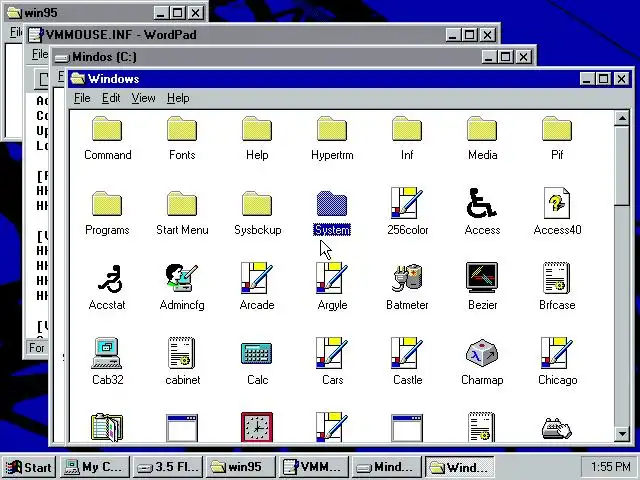Switch to VMMOUSE WordPad taskbar button

click(x=313, y=467)
